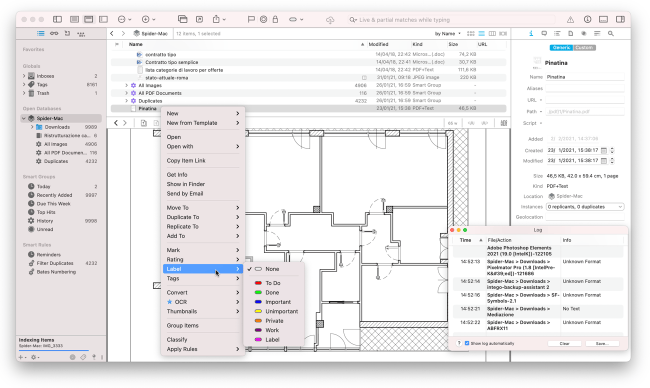Select the 'Recently Added' smart group
The width and height of the screenshot is (650, 388).
coord(54,195)
